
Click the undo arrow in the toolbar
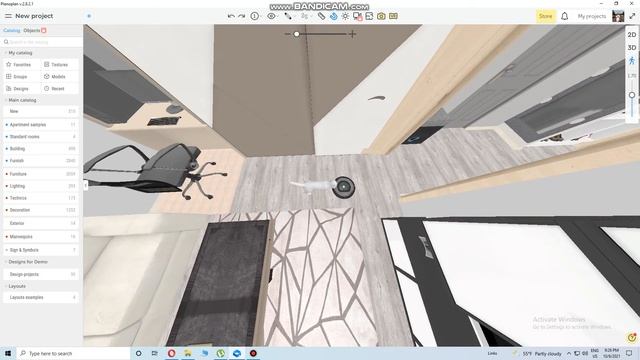(x=231, y=16)
